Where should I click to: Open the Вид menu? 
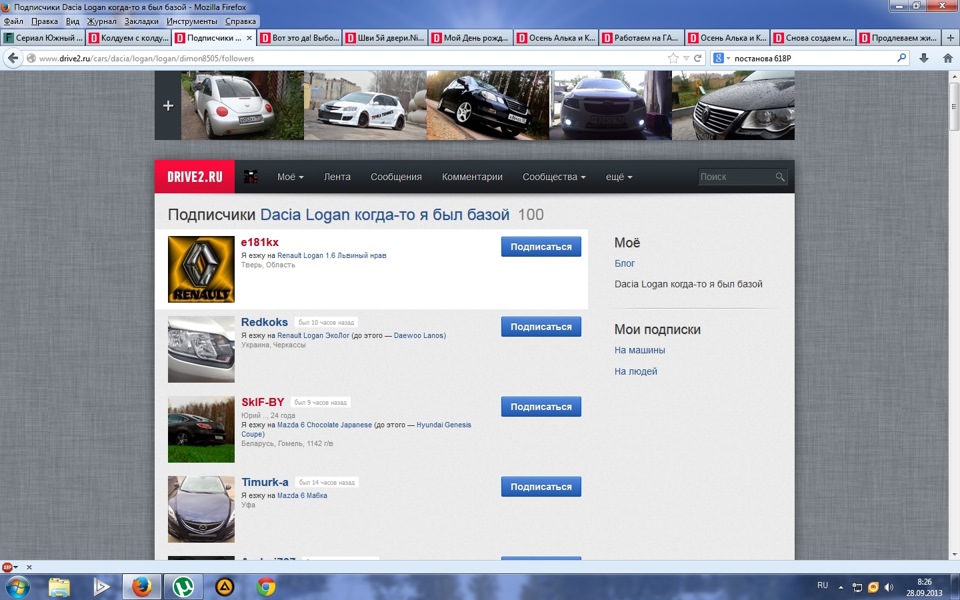tap(72, 21)
